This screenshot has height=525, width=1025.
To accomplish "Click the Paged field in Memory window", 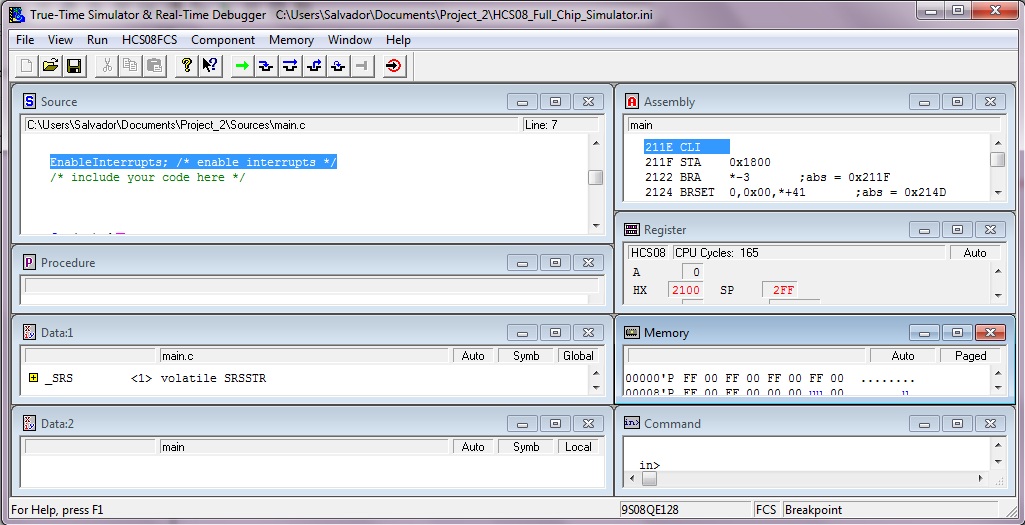I will pyautogui.click(x=970, y=356).
